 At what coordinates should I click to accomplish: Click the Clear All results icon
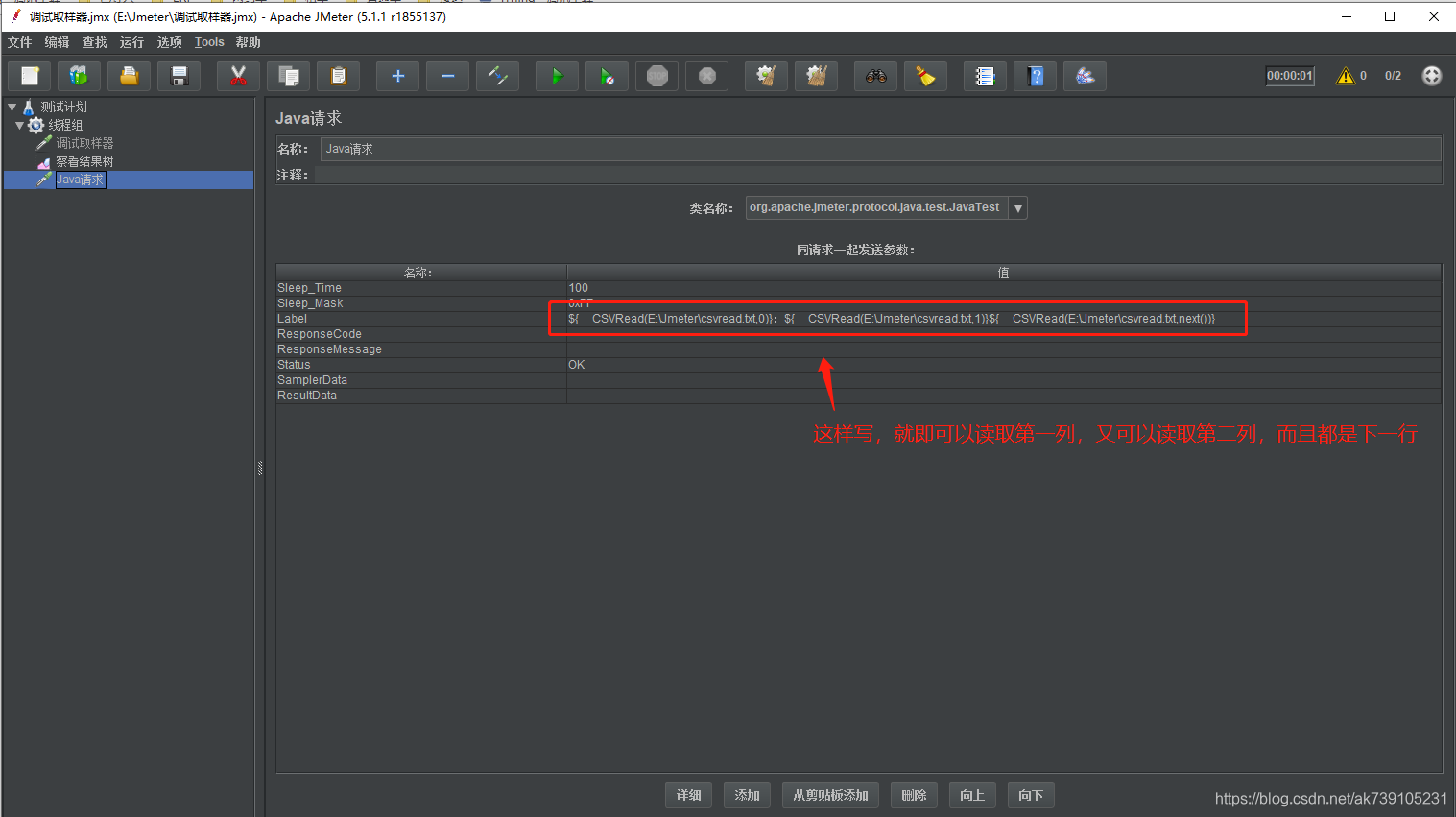(817, 76)
